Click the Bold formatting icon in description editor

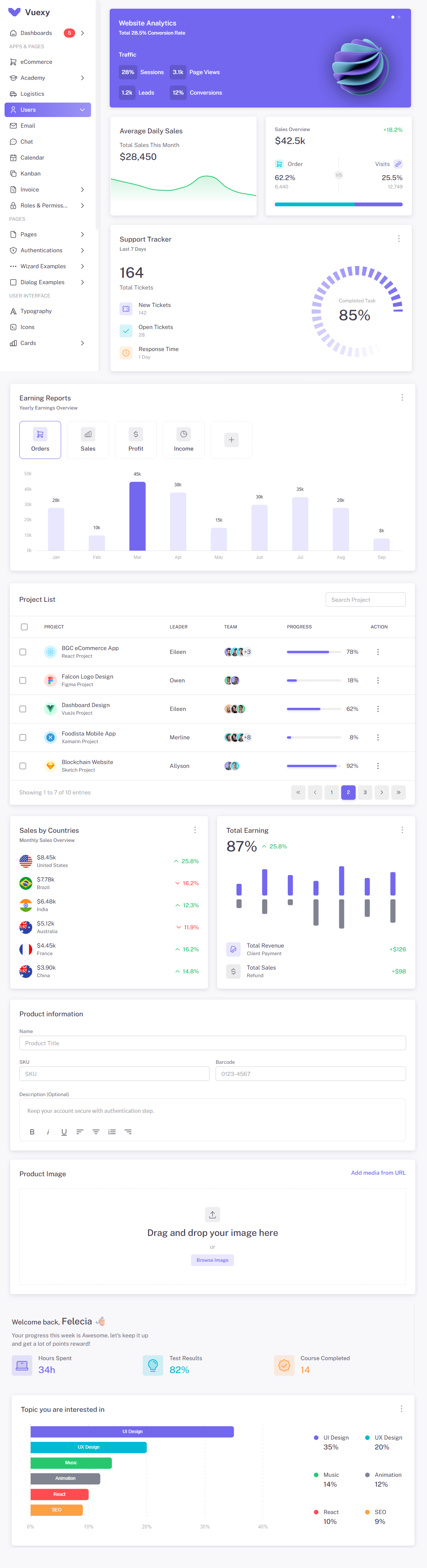[32, 1131]
